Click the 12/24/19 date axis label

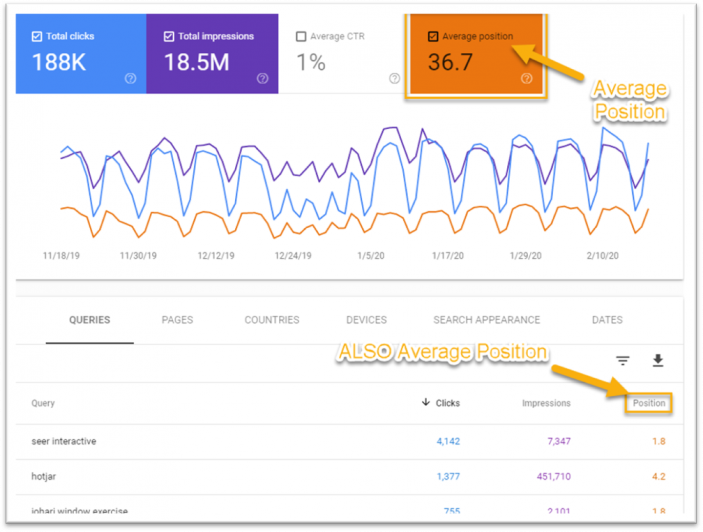(293, 255)
